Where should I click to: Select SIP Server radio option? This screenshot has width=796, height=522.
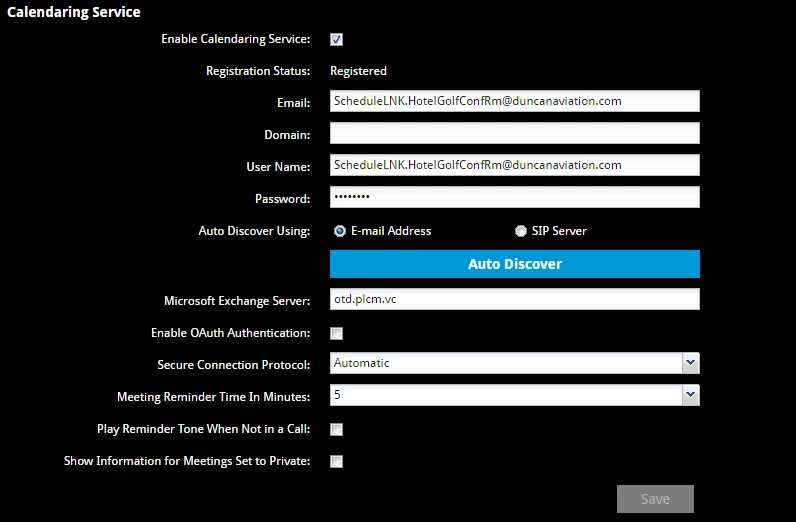(520, 231)
